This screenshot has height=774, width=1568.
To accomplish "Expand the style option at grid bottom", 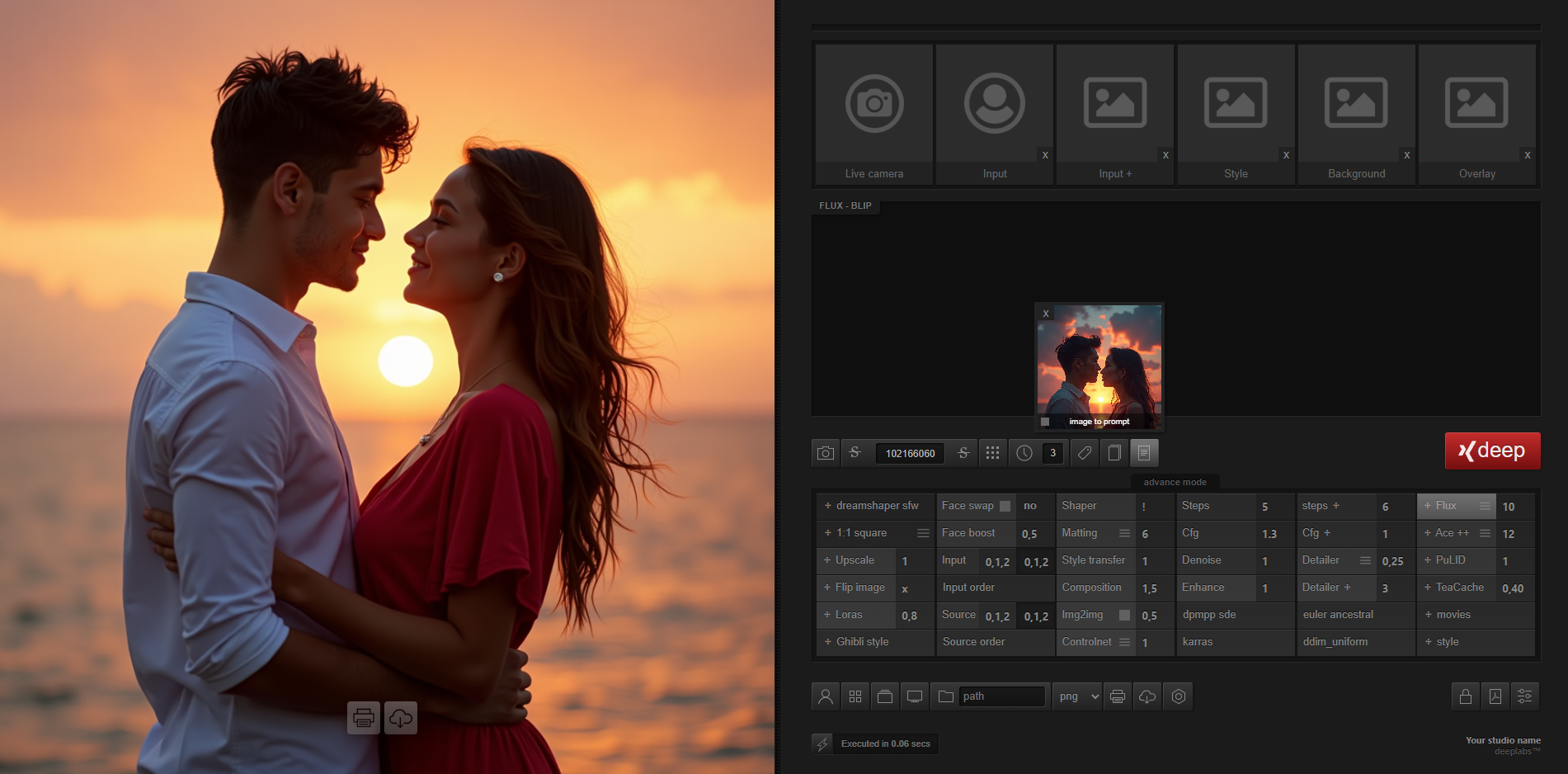I will point(1476,642).
